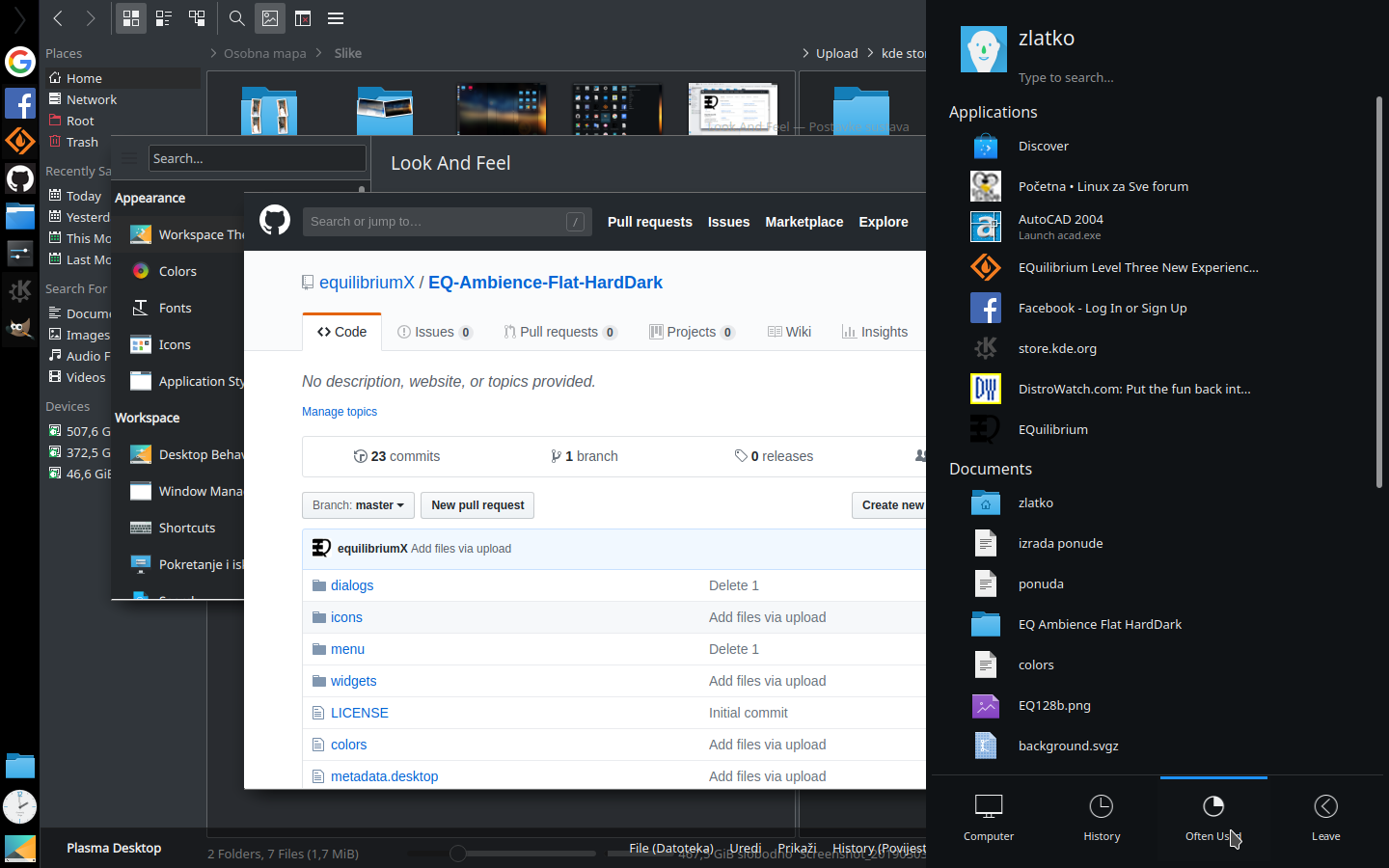Viewport: 1389px width, 868px height.
Task: Click launcher vertical scrollbar
Action: tap(1379, 292)
